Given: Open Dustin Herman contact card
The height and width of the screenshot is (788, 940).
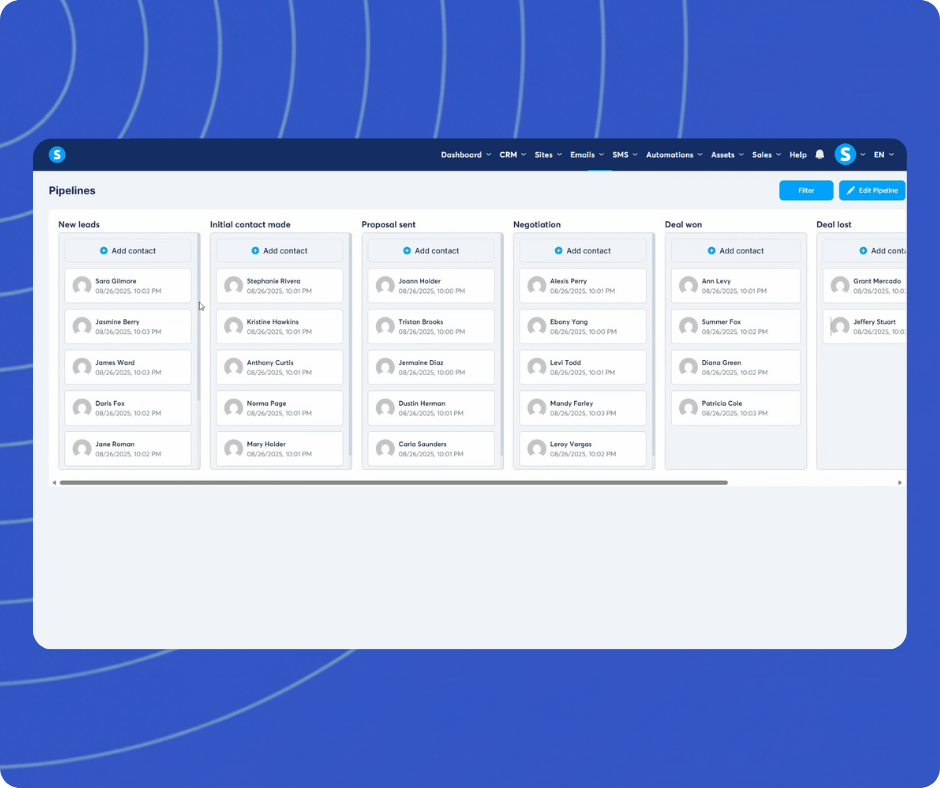Looking at the screenshot, I should click(431, 408).
